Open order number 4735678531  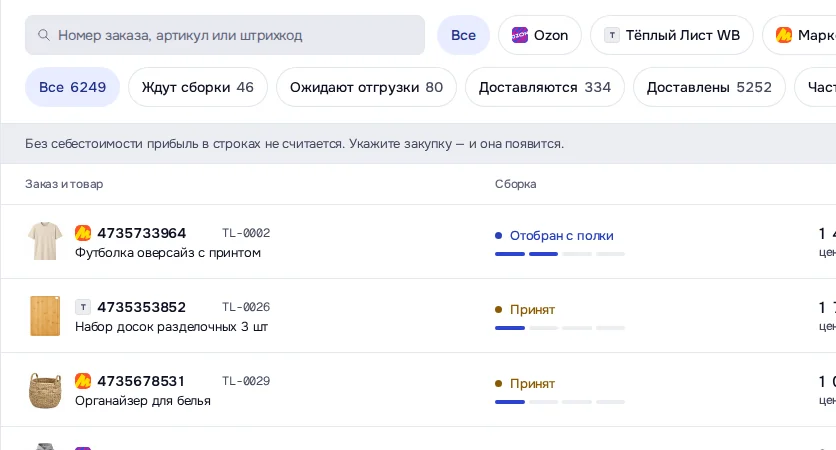click(141, 381)
